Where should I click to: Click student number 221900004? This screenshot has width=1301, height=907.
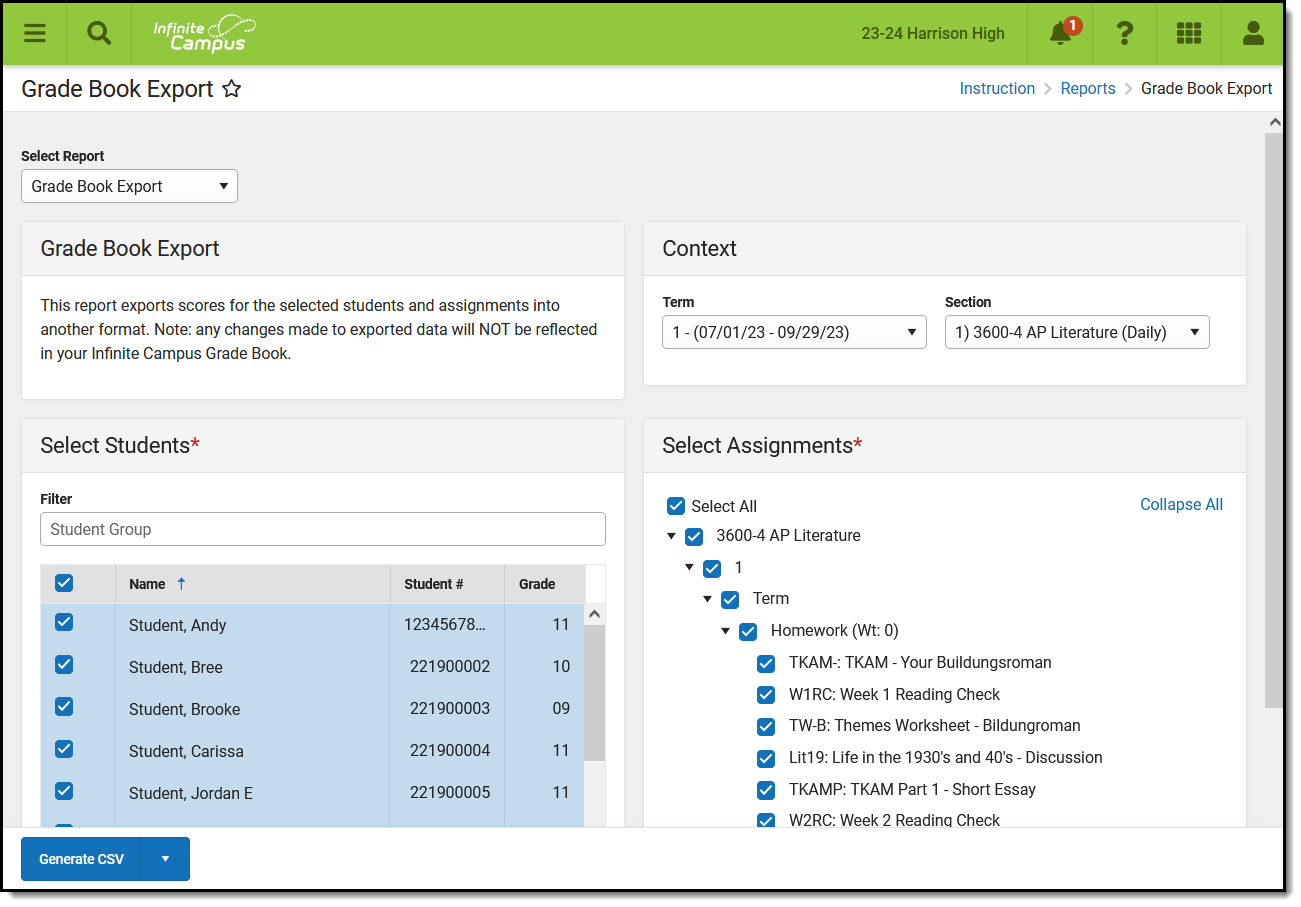(450, 751)
